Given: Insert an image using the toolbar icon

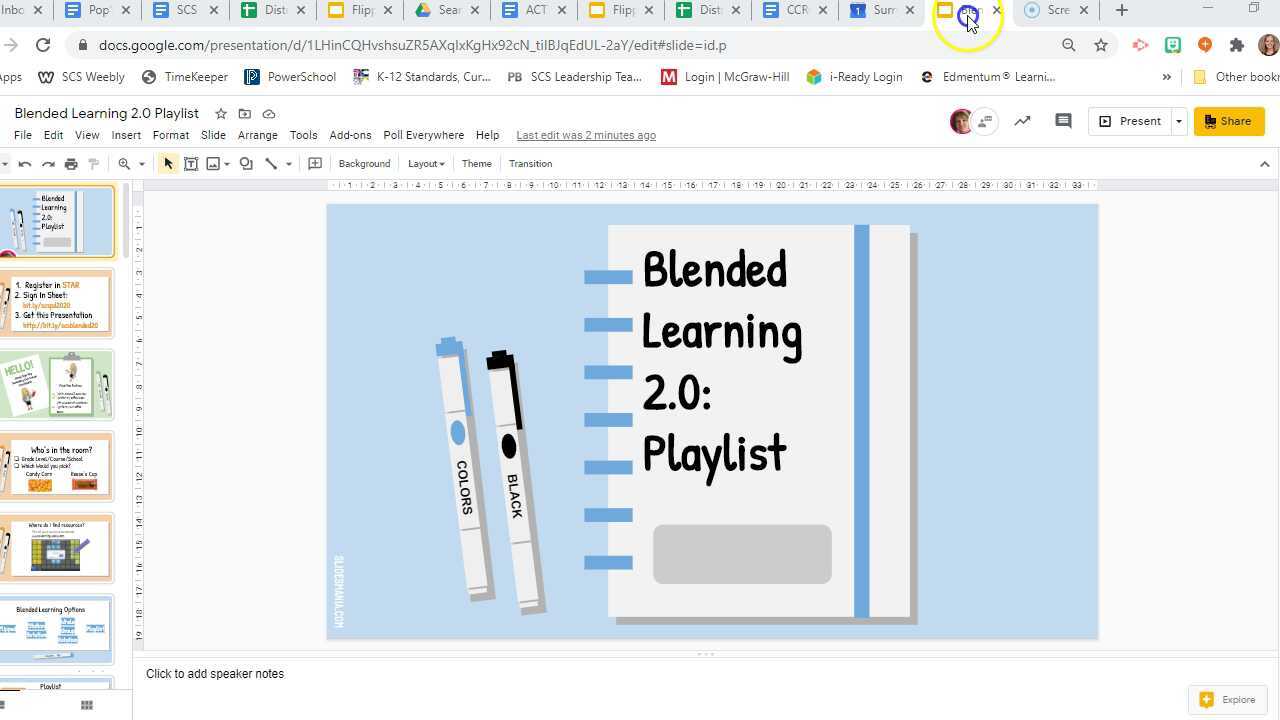Looking at the screenshot, I should pos(213,163).
